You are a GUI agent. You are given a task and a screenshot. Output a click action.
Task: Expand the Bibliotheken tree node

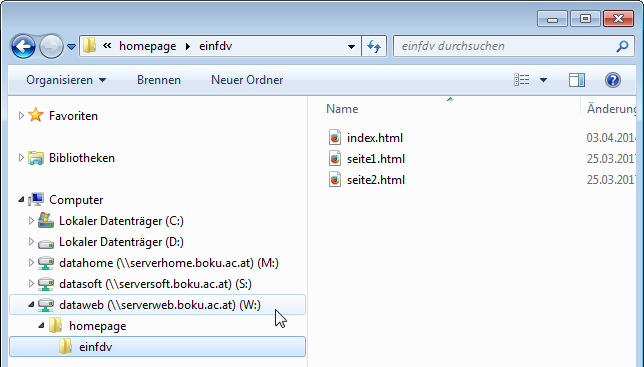click(x=21, y=158)
